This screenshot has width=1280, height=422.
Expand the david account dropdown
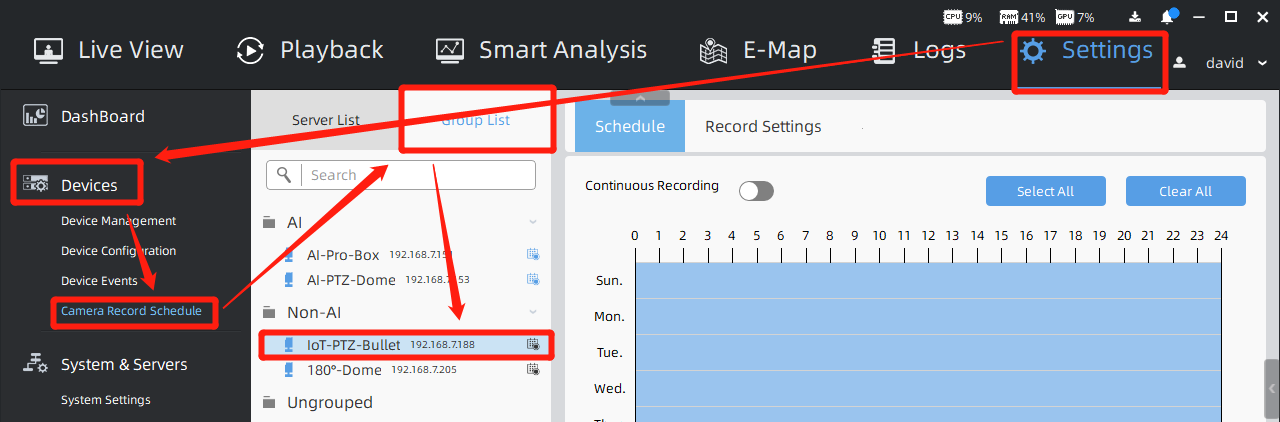(1262, 63)
